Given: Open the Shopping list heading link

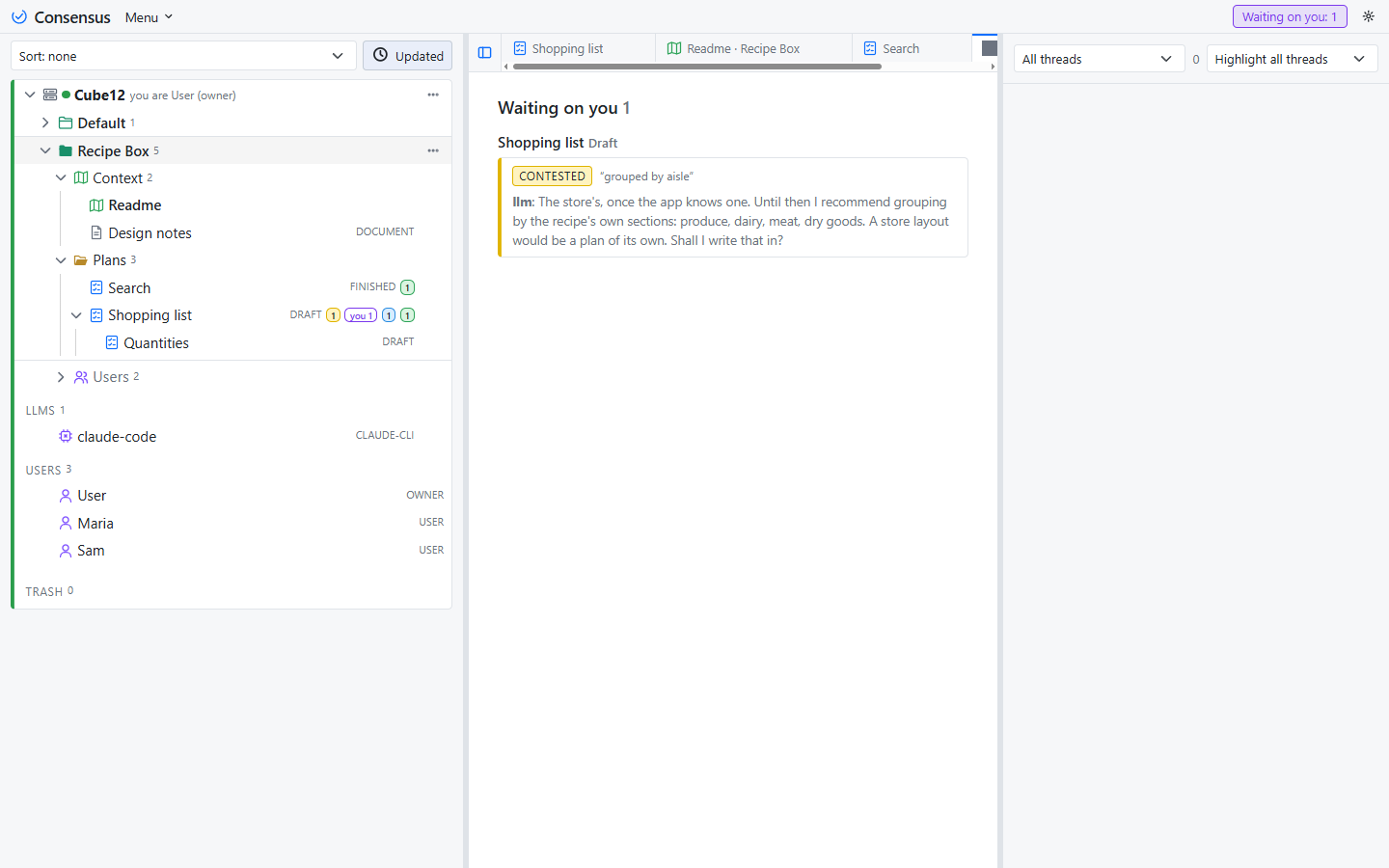Looking at the screenshot, I should [x=540, y=143].
